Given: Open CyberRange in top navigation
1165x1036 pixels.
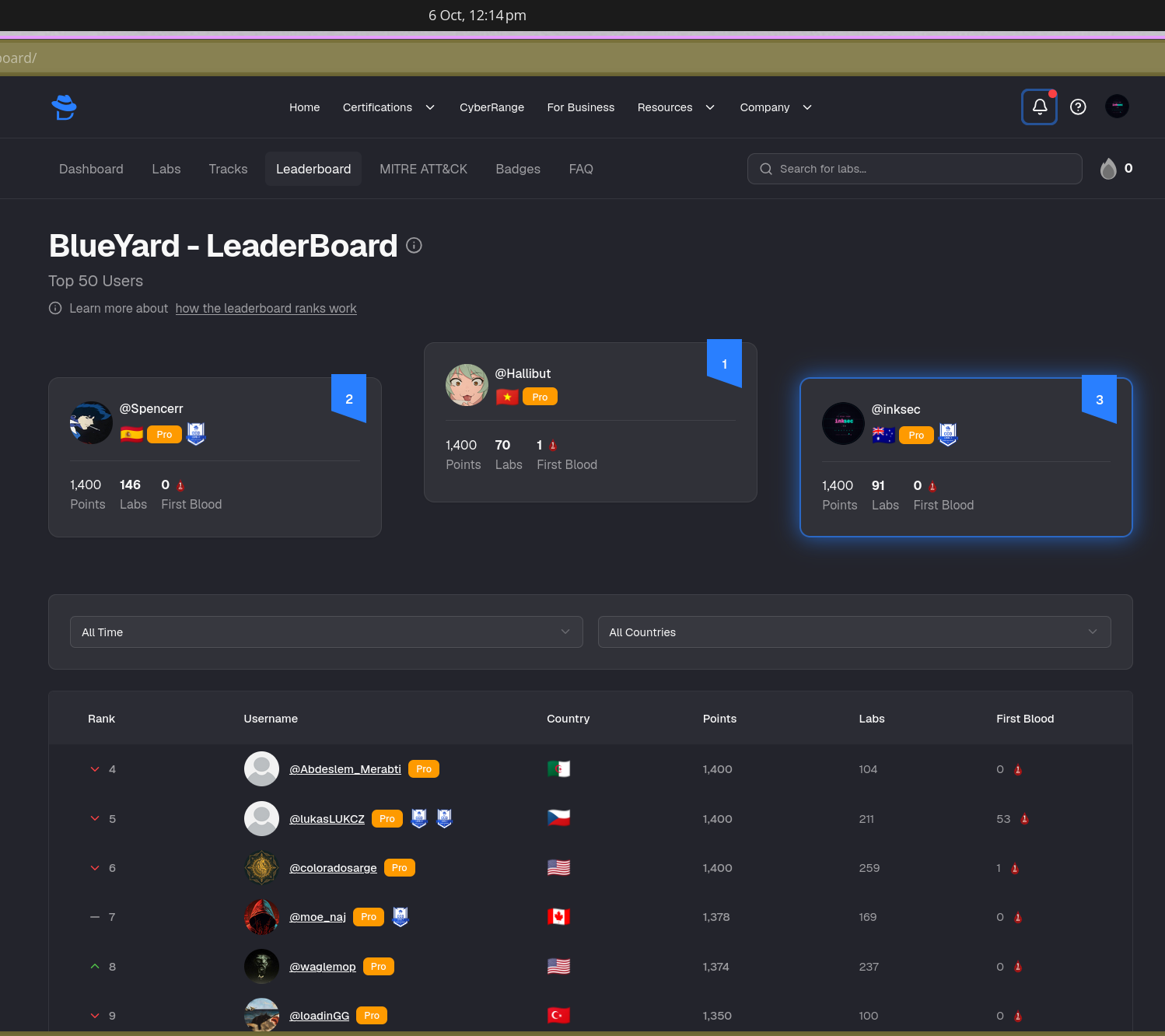Looking at the screenshot, I should click(492, 107).
